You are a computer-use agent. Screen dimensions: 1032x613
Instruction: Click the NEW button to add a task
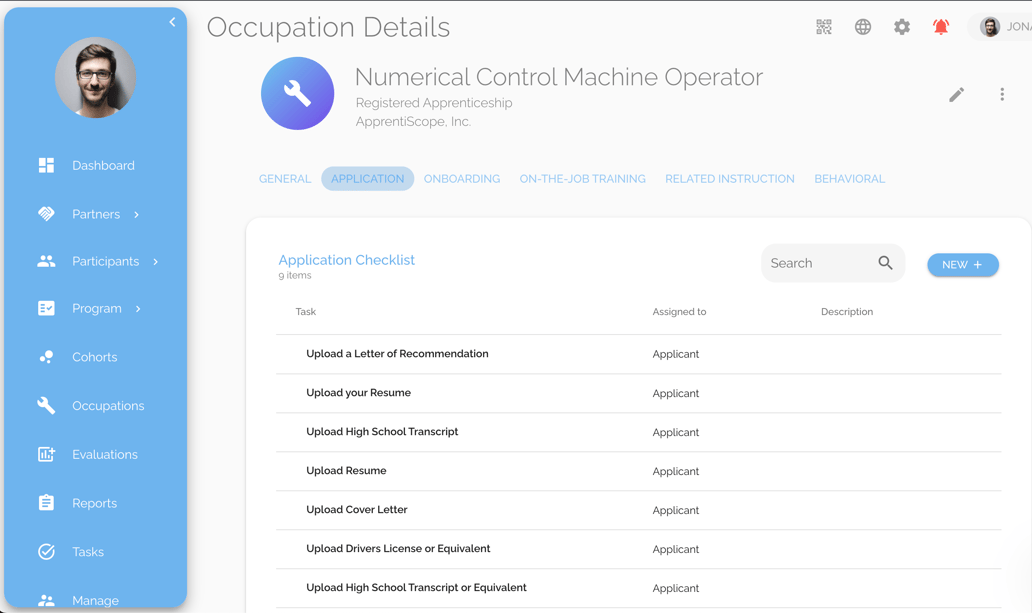tap(962, 264)
